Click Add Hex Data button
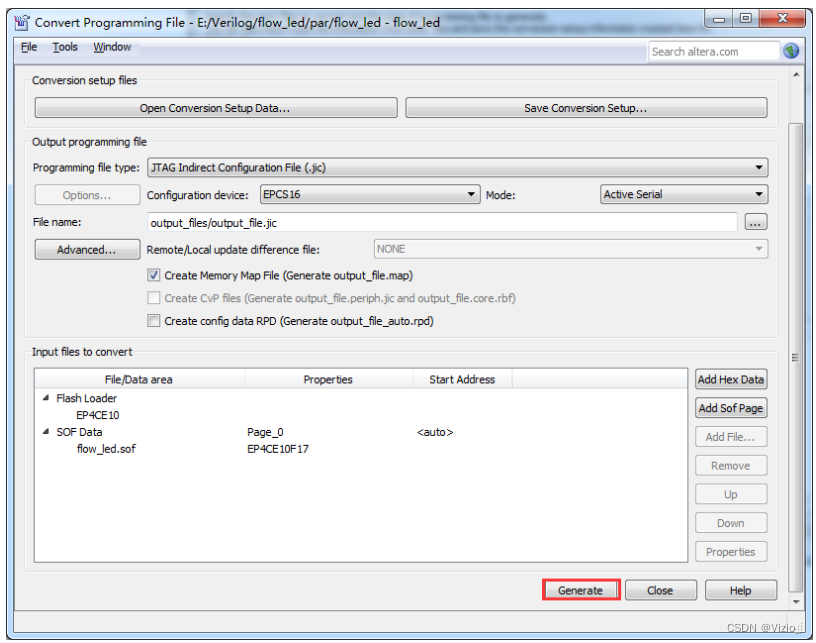This screenshot has width=816, height=643. [x=731, y=379]
